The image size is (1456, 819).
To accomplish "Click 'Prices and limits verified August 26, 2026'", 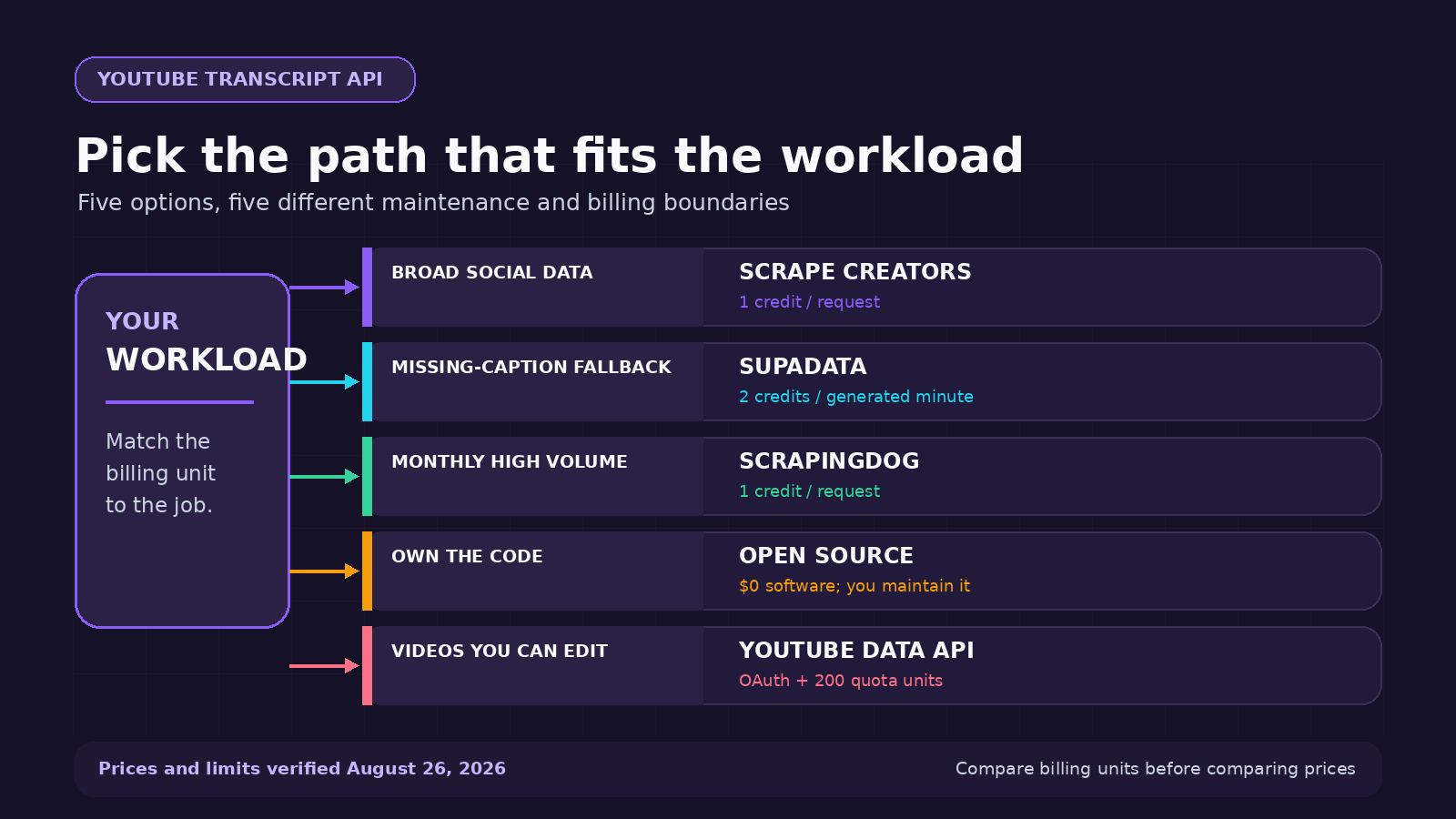I will [x=302, y=769].
